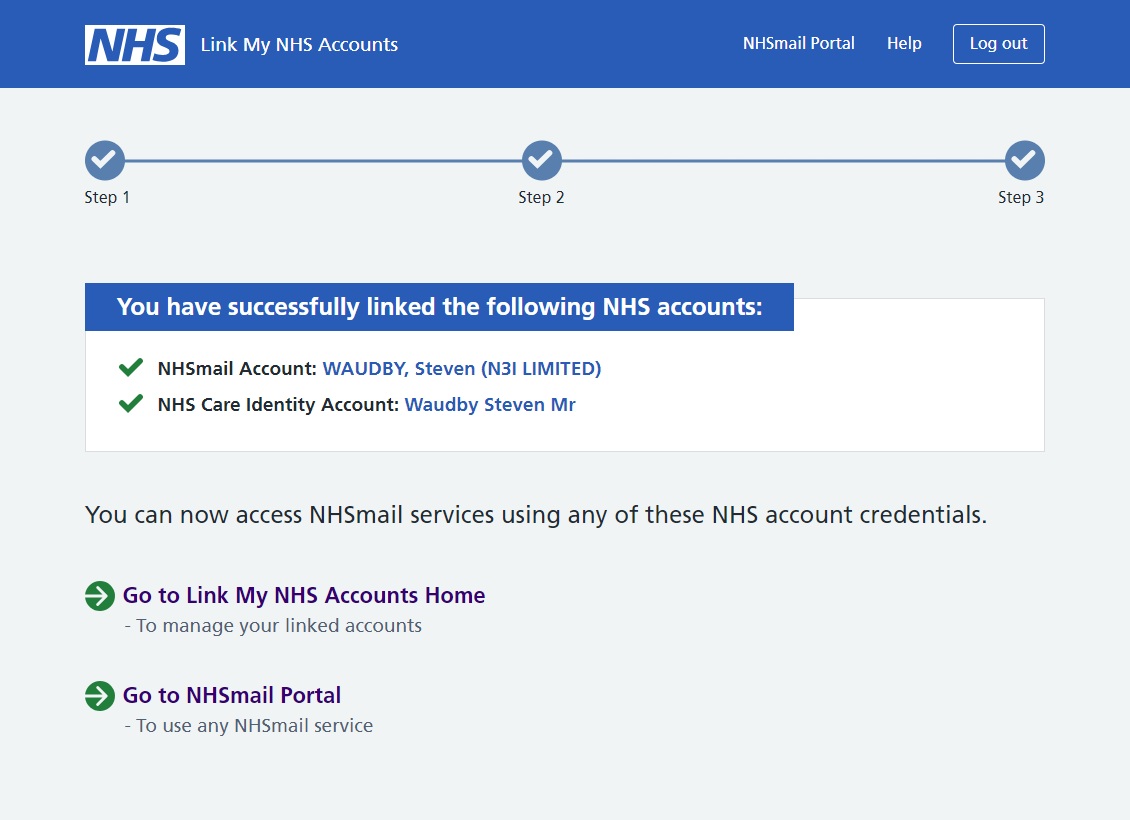The image size is (1130, 820).
Task: Click green tick next to NHS Care Identity Account
Action: coord(131,404)
